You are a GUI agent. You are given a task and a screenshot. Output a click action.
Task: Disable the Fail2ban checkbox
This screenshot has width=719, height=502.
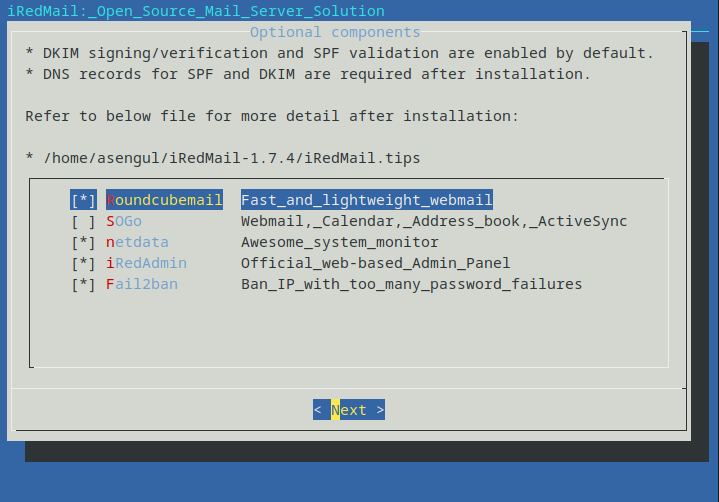(83, 284)
